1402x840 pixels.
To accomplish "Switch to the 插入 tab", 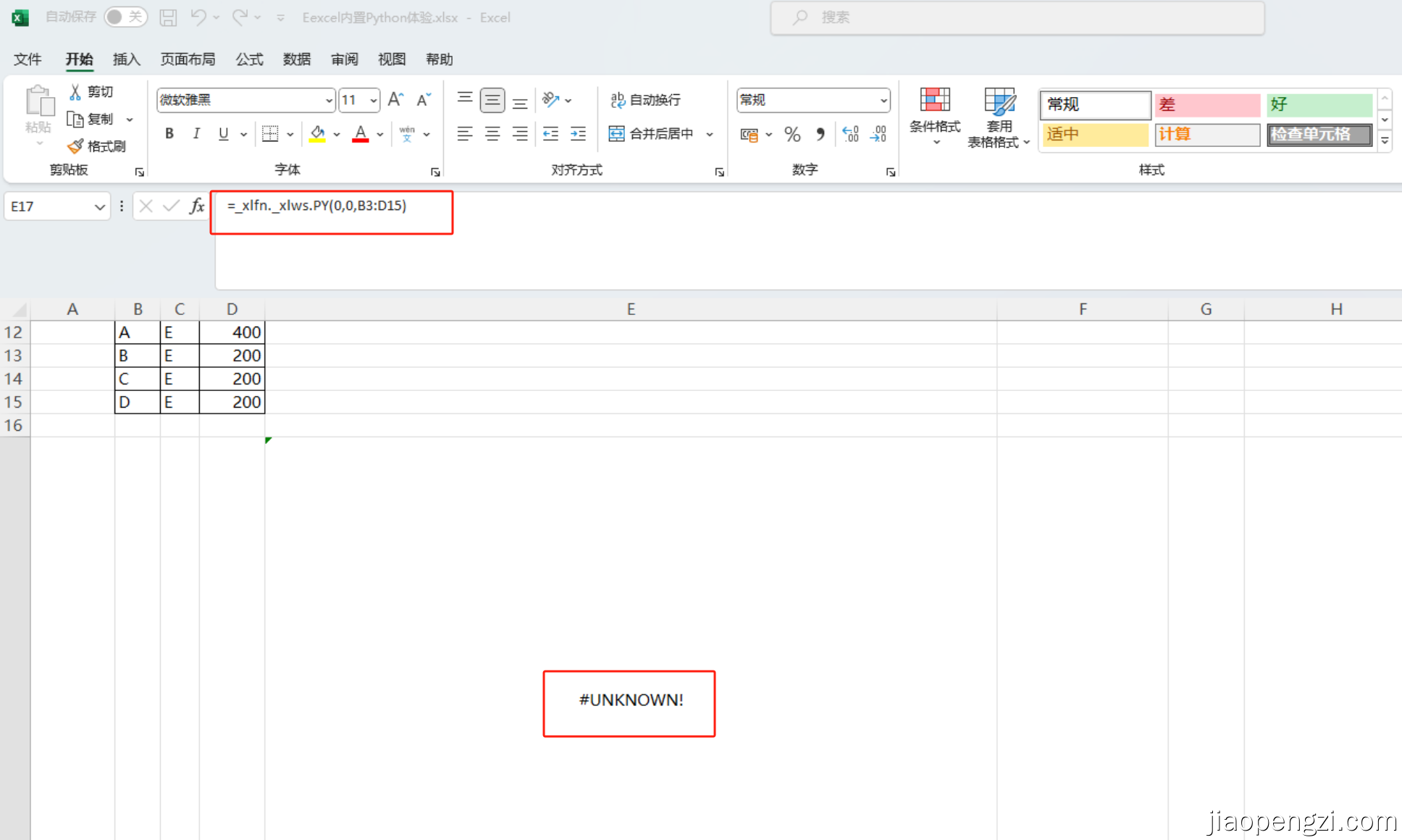I will pos(126,59).
